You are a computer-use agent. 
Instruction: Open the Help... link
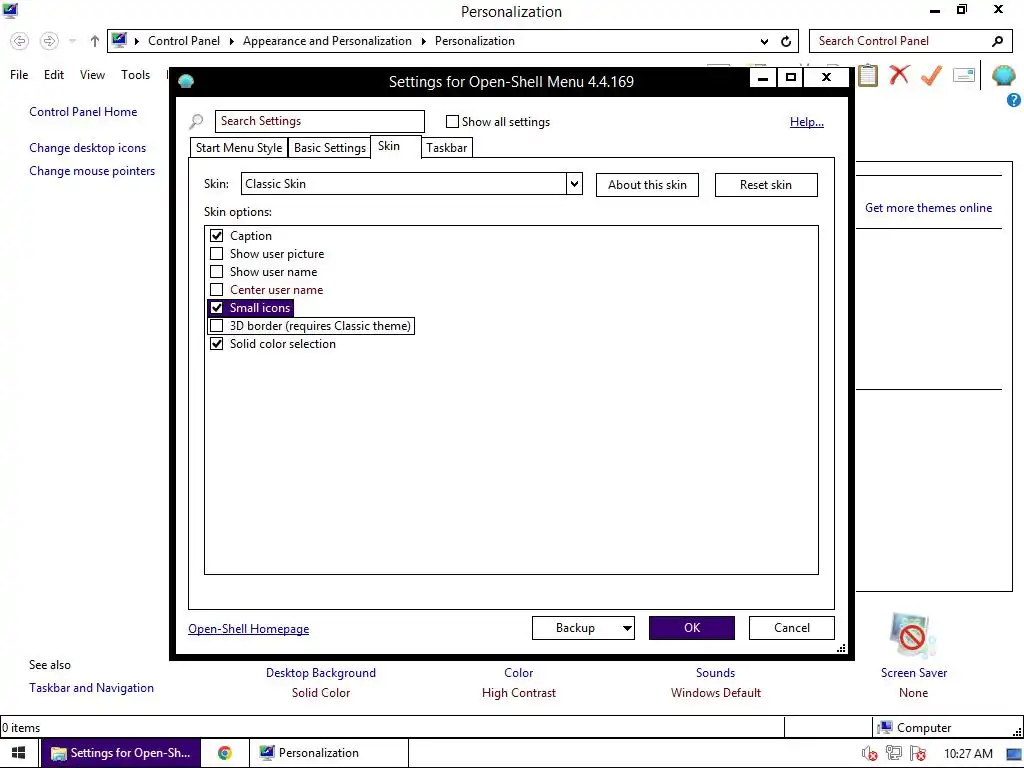807,122
